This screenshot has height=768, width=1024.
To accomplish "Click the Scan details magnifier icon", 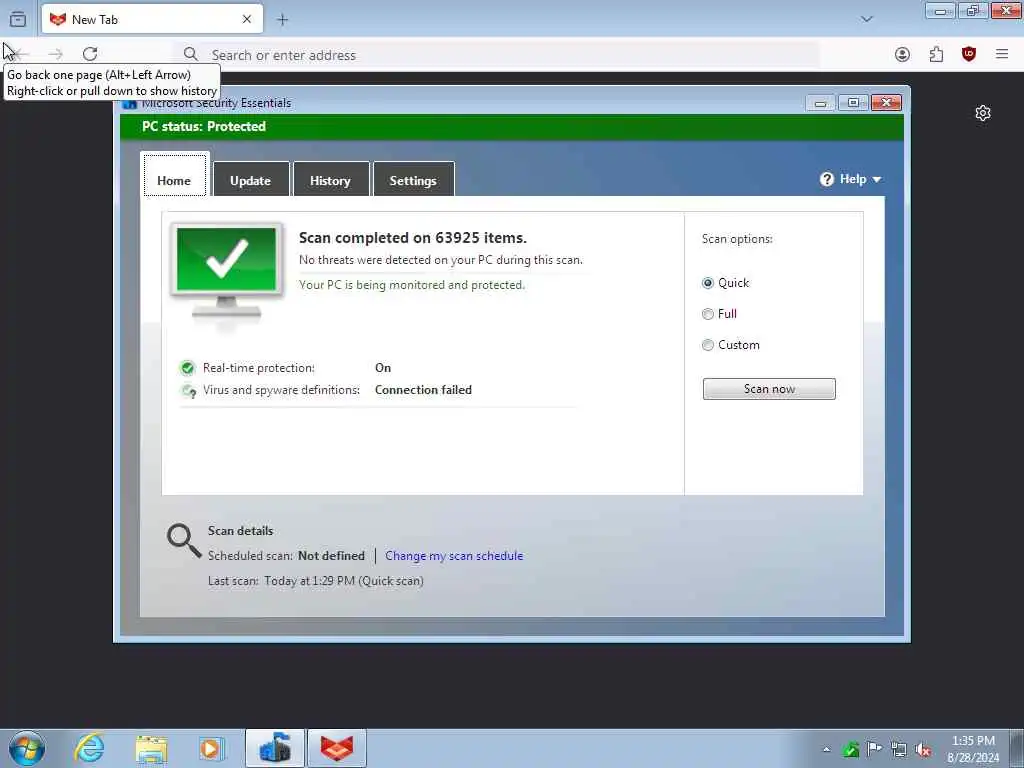I will click(x=184, y=540).
